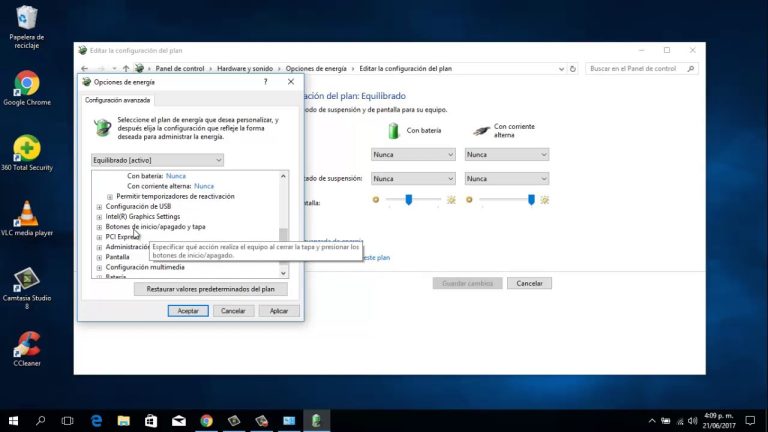The image size is (768, 432).
Task: Refresh the Control Panel address bar
Action: (573, 69)
